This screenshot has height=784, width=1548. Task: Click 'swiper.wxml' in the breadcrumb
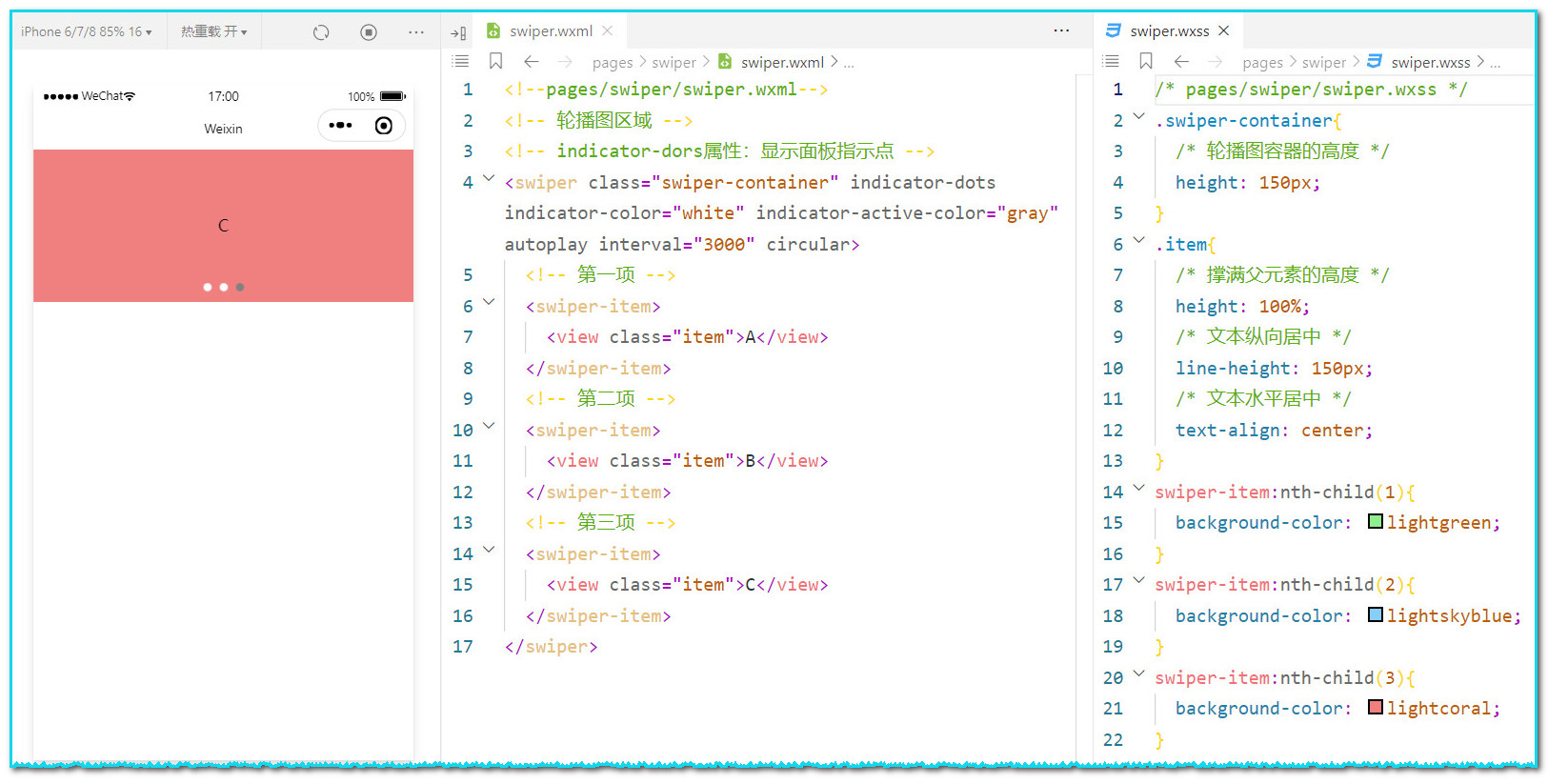click(x=782, y=62)
